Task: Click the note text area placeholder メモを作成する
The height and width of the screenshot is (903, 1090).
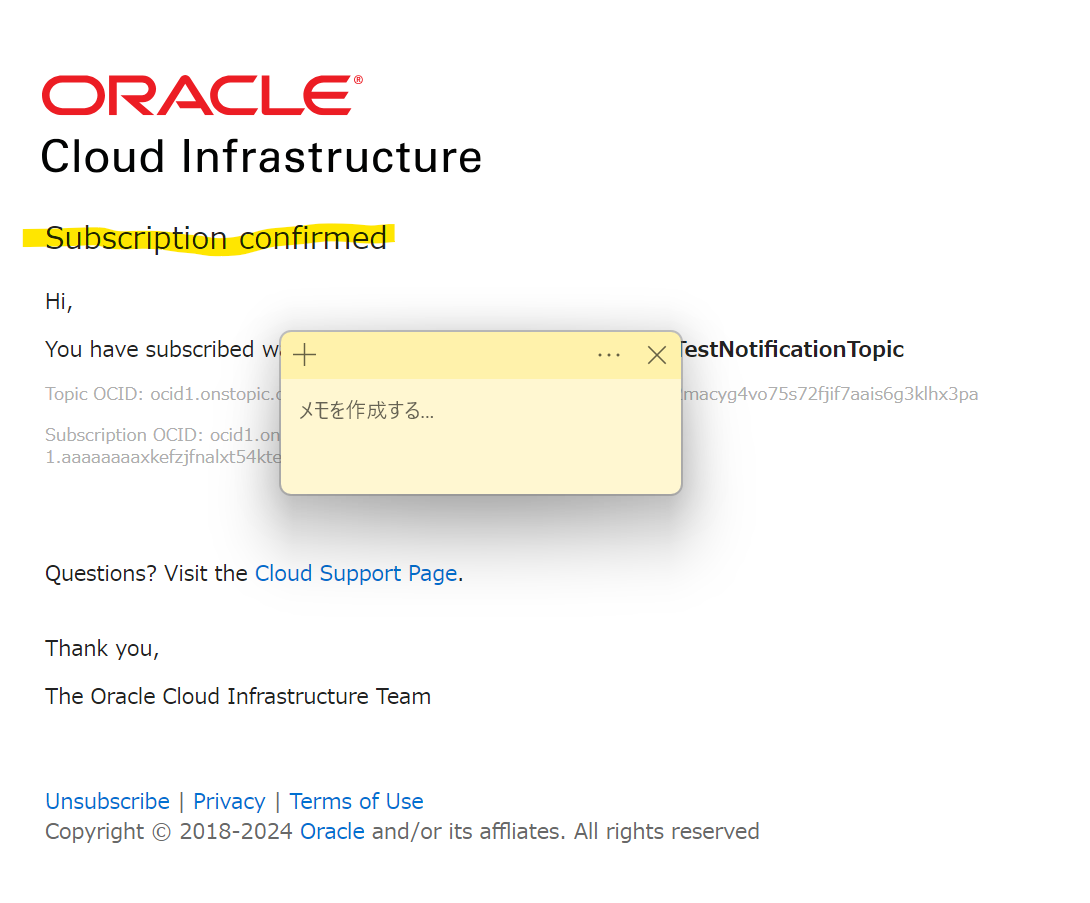Action: [366, 410]
